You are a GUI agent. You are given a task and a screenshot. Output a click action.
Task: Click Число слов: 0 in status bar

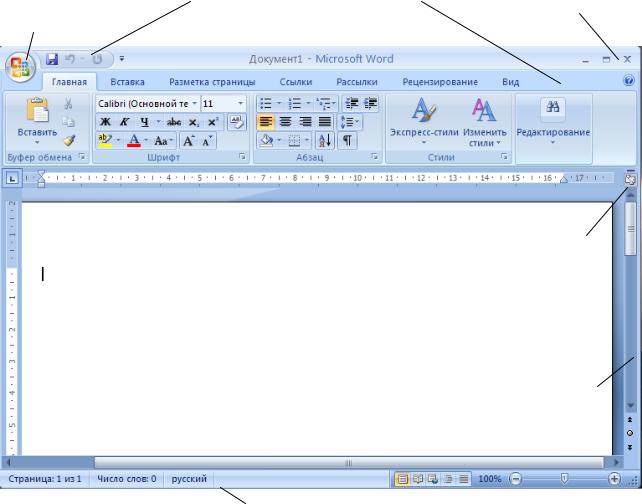pos(127,479)
